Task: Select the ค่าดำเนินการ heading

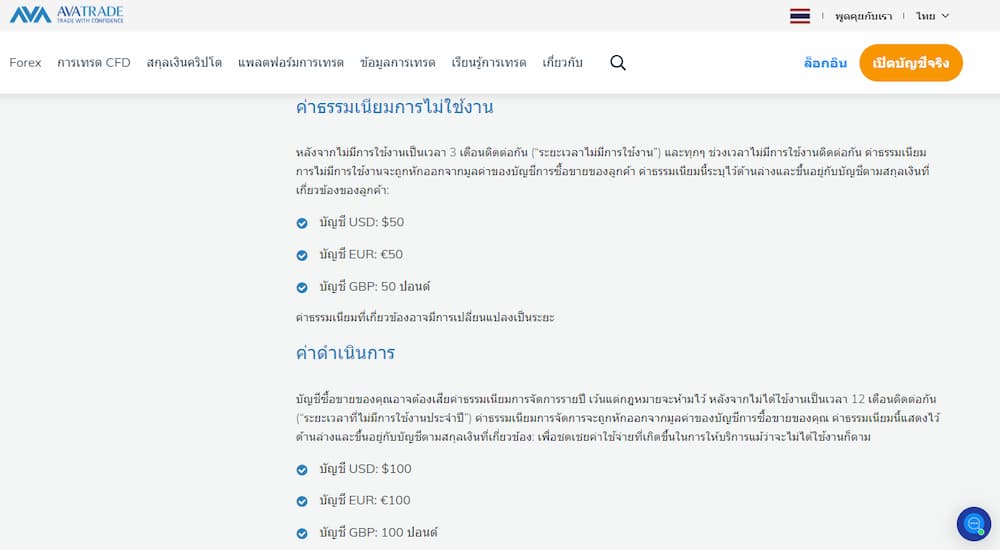Action: (345, 353)
